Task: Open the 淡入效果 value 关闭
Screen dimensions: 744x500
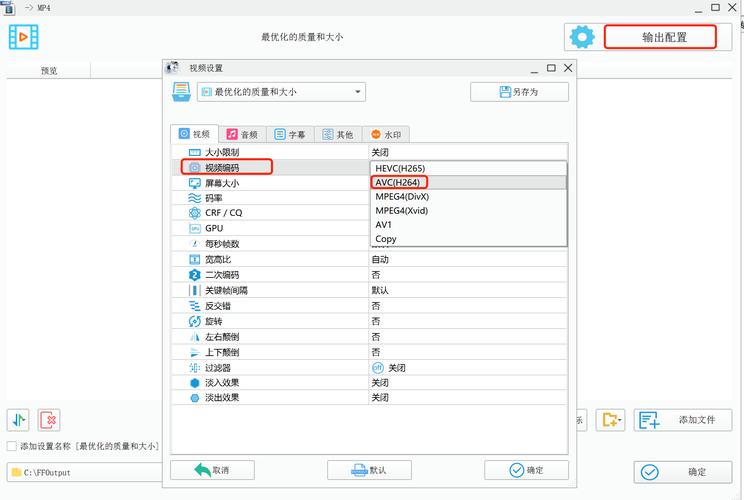Action: click(468, 383)
